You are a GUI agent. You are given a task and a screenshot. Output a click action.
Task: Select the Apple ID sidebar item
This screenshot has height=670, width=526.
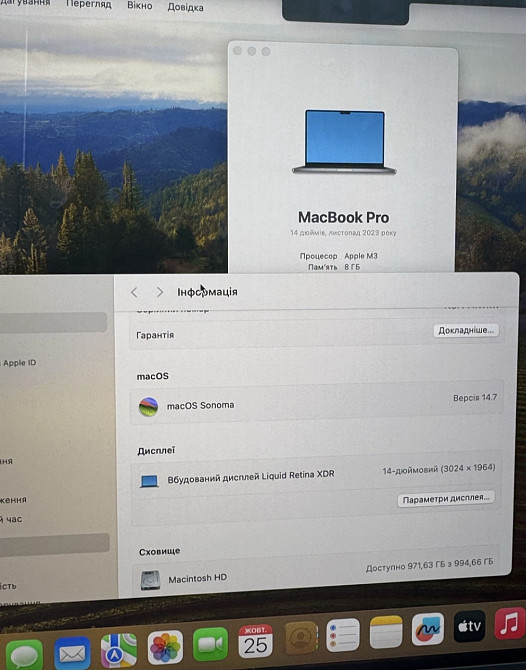tap(18, 363)
